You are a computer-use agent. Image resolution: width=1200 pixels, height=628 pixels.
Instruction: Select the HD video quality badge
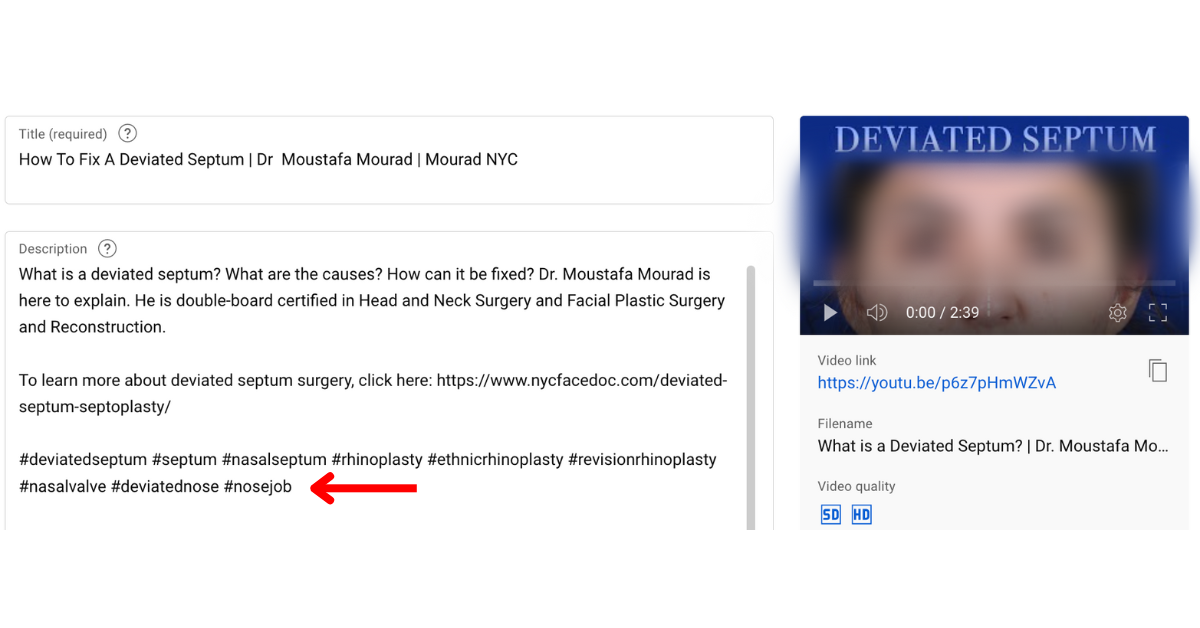pyautogui.click(x=862, y=515)
